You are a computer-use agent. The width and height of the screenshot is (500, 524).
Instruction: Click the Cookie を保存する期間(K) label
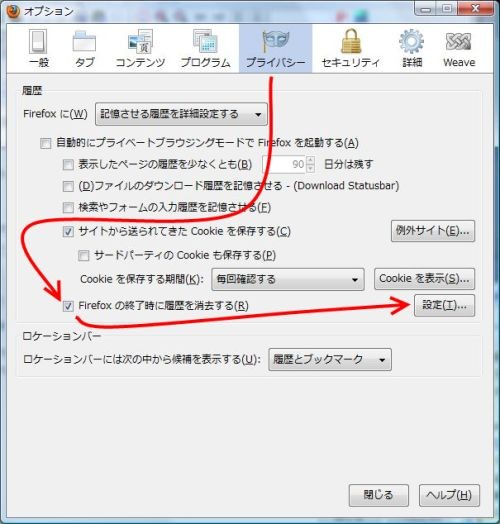click(x=142, y=279)
